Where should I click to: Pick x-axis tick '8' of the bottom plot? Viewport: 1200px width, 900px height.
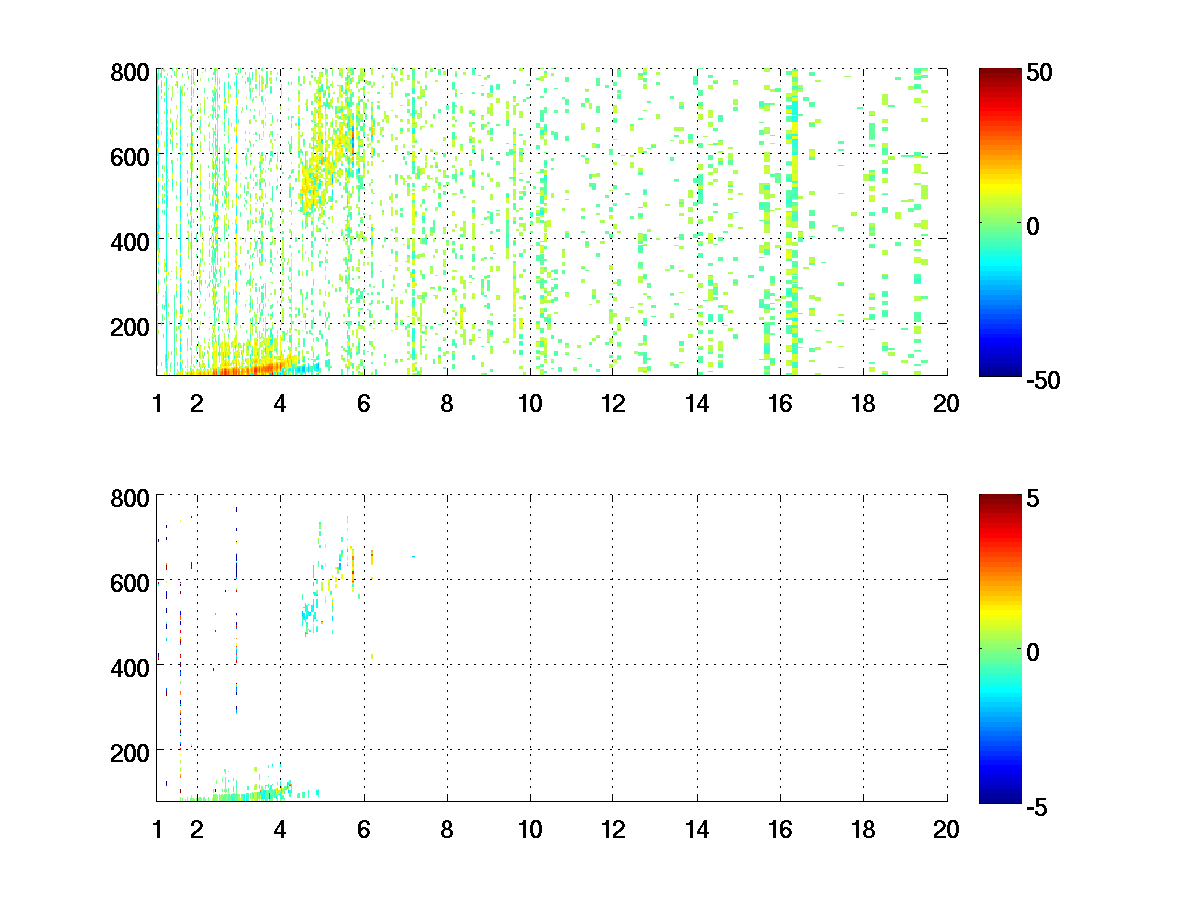pos(447,829)
